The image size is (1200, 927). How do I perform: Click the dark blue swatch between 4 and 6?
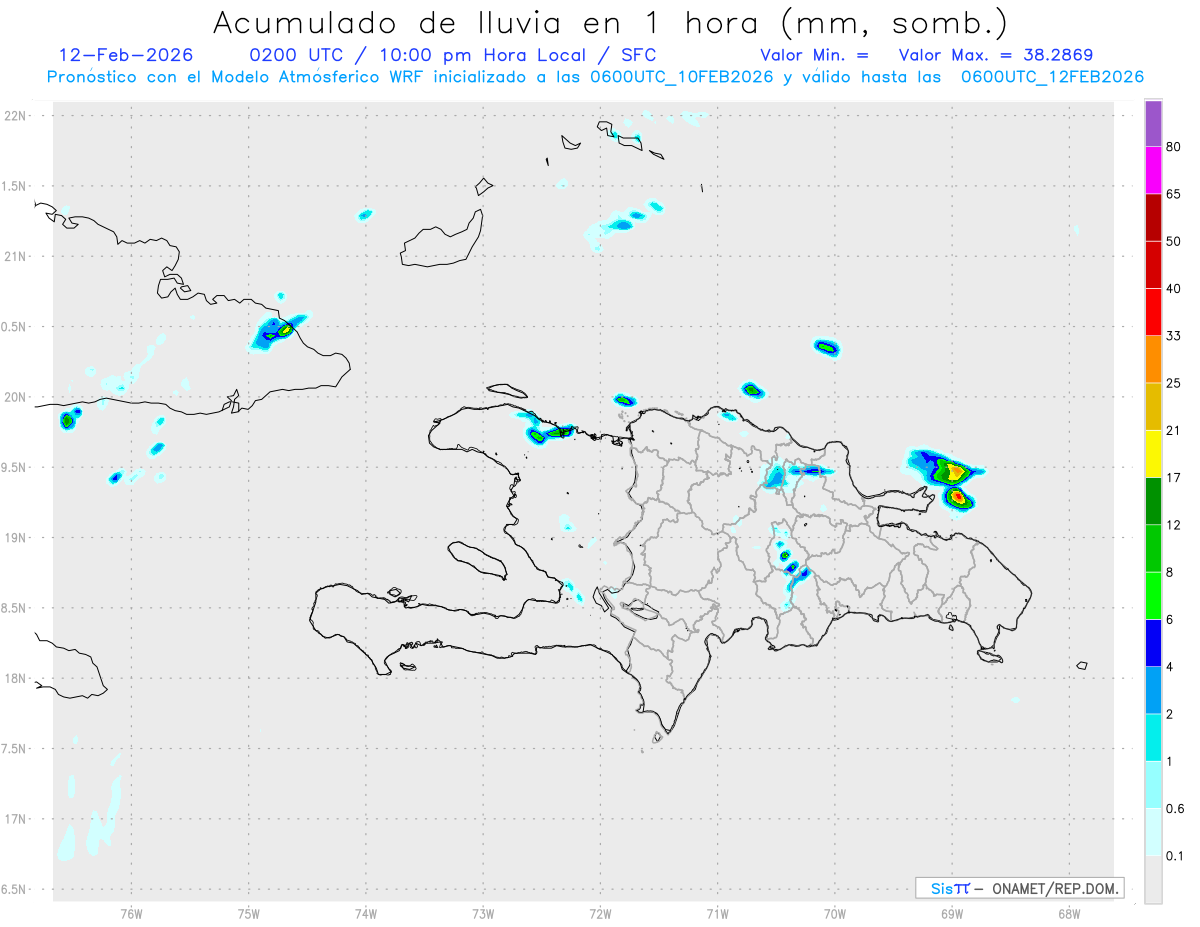pos(1153,643)
